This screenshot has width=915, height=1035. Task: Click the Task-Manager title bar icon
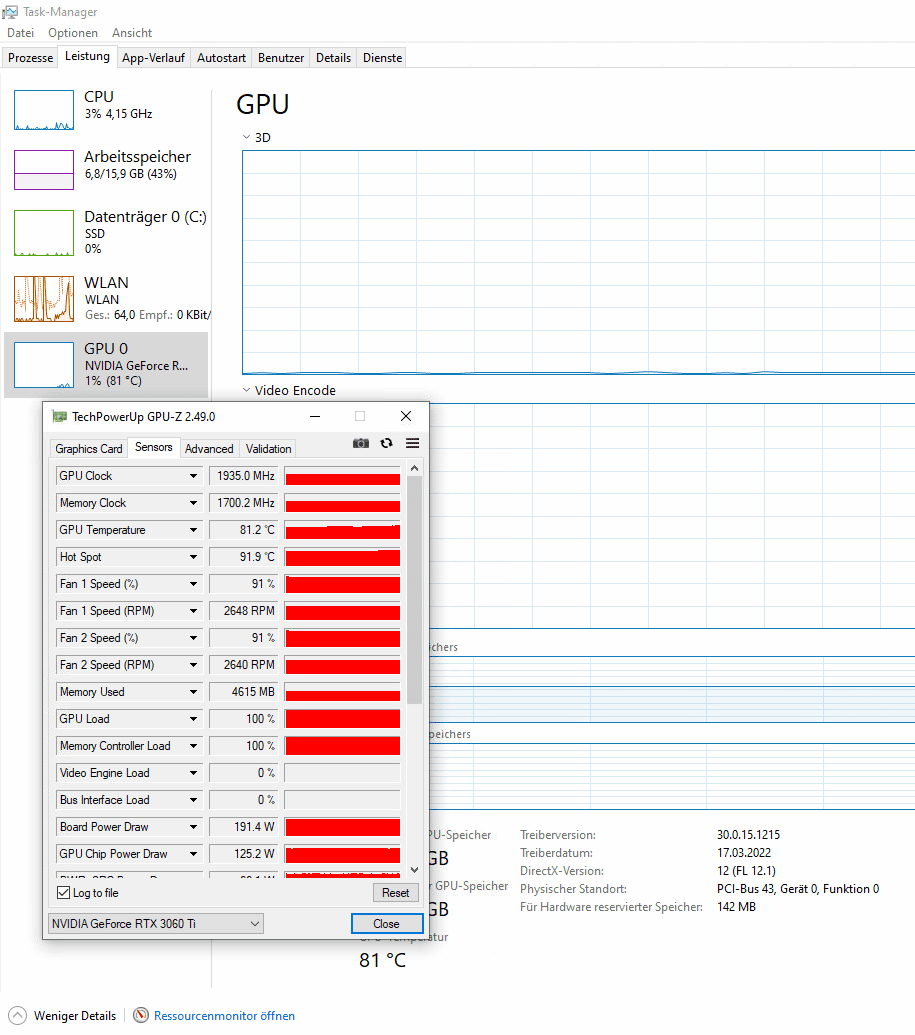pos(10,12)
